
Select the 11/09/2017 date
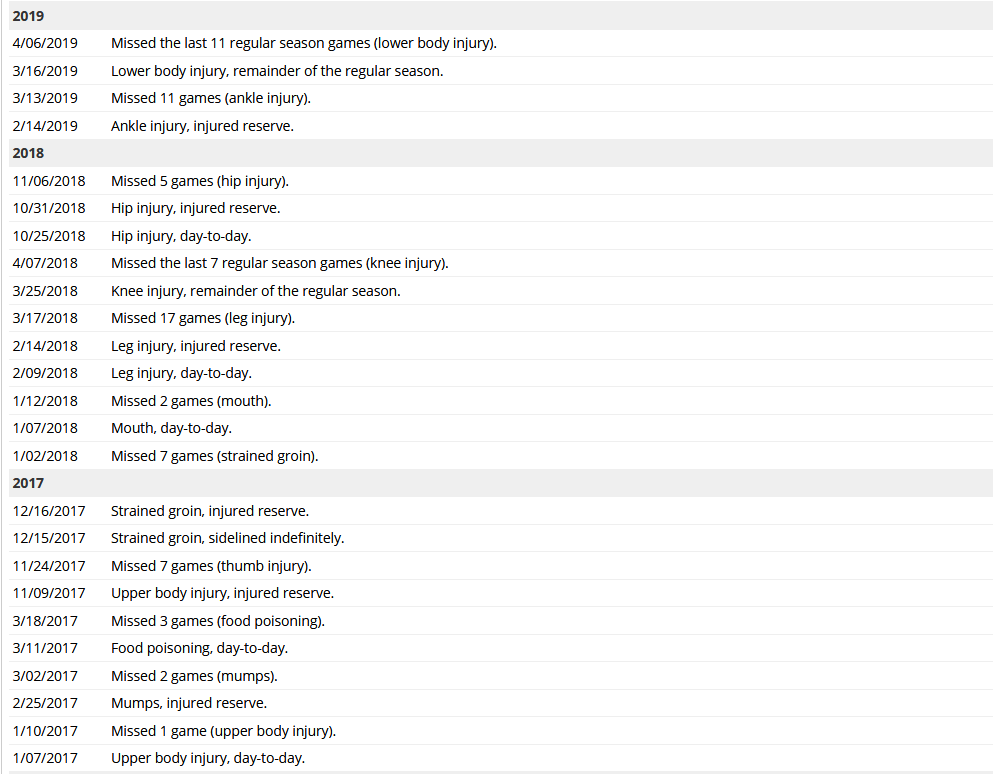(x=49, y=593)
